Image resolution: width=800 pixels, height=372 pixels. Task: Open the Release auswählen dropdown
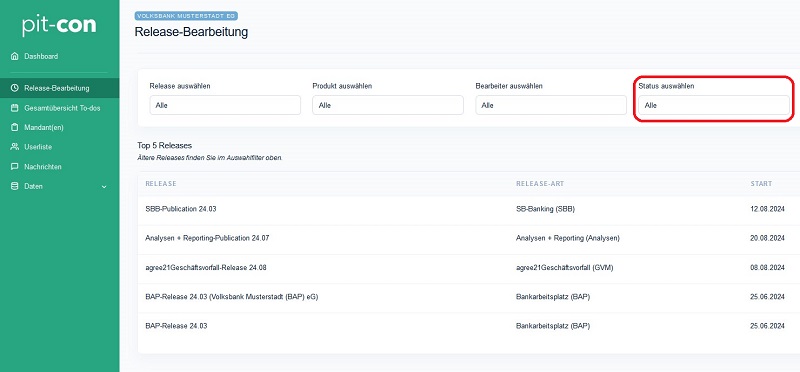(225, 105)
